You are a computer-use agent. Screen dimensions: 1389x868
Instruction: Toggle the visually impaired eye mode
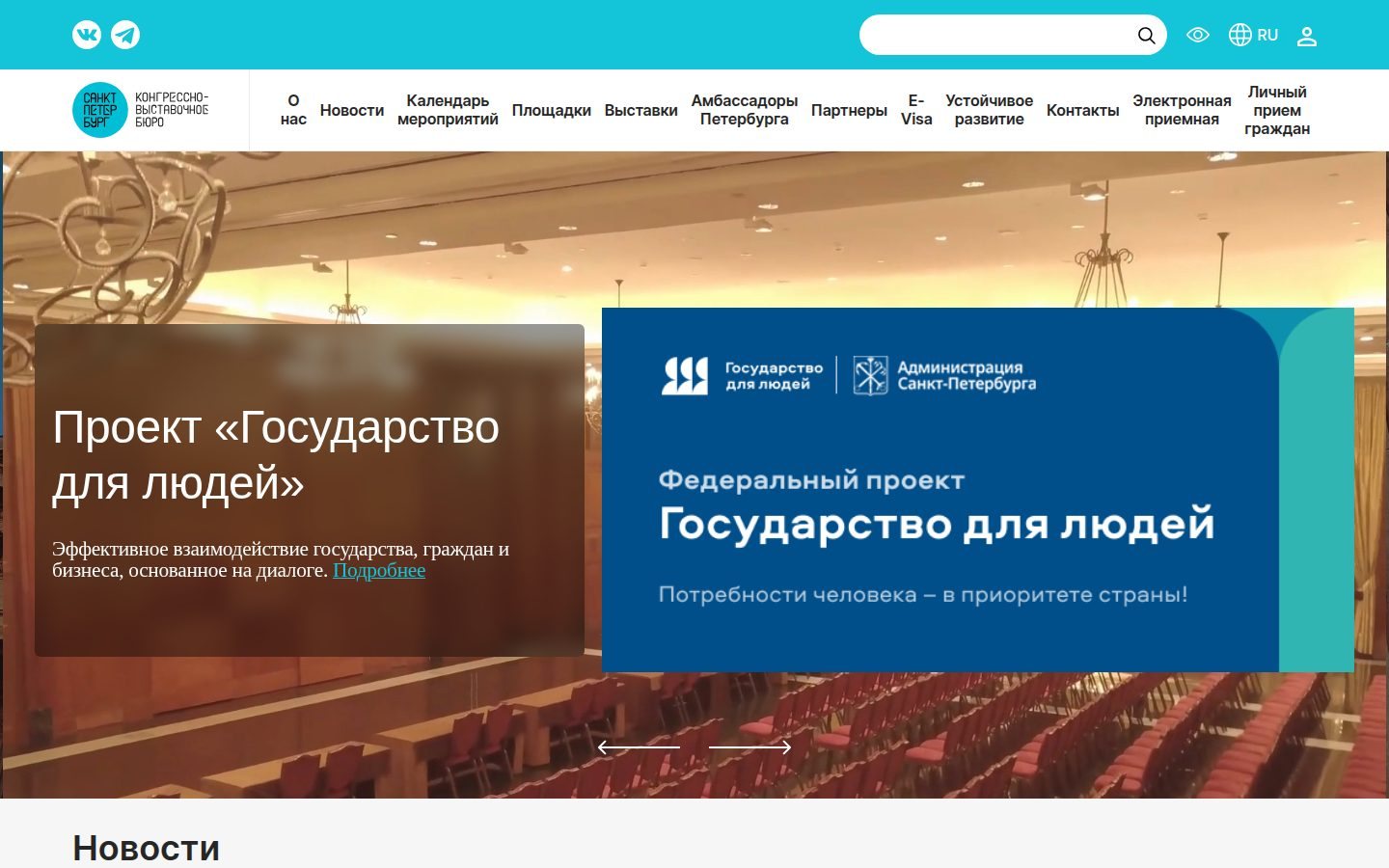click(x=1198, y=35)
